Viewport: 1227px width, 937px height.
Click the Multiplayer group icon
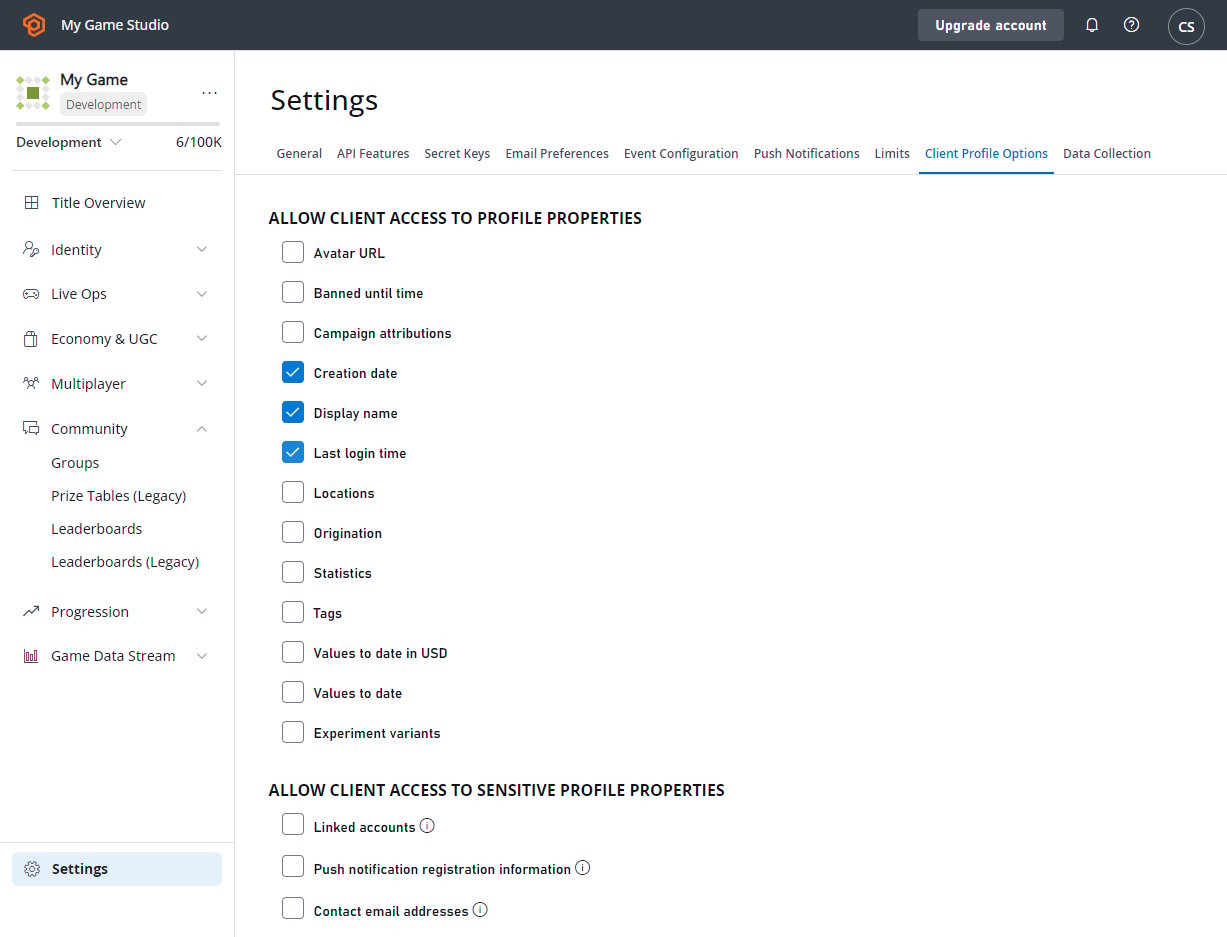coord(31,384)
